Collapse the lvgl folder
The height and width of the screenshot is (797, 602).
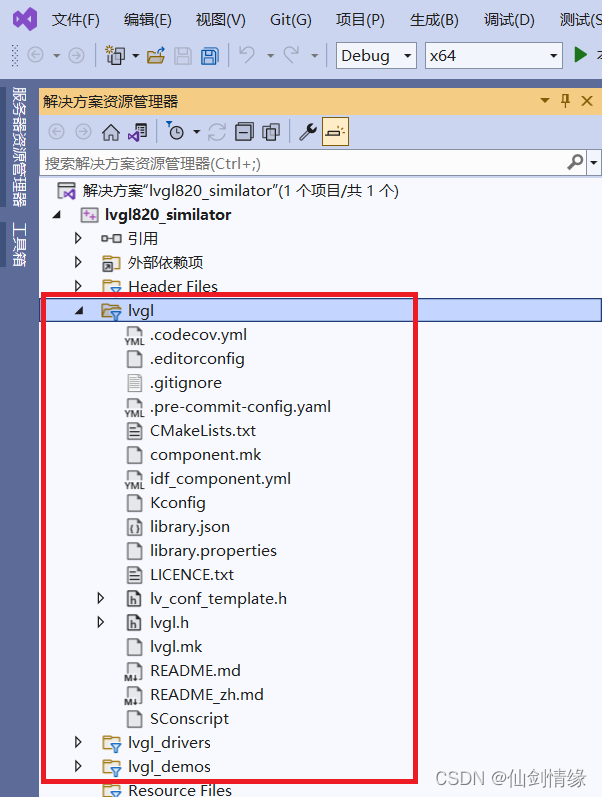(x=79, y=311)
